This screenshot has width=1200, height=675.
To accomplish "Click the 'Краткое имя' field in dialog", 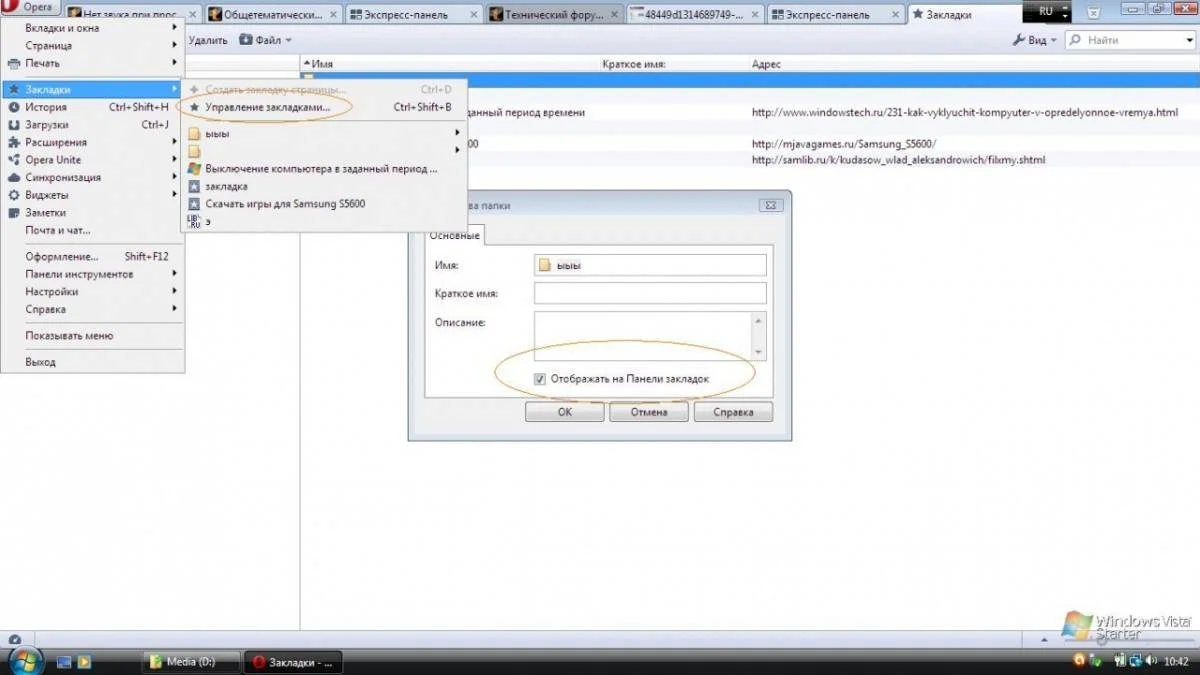I will 650,293.
